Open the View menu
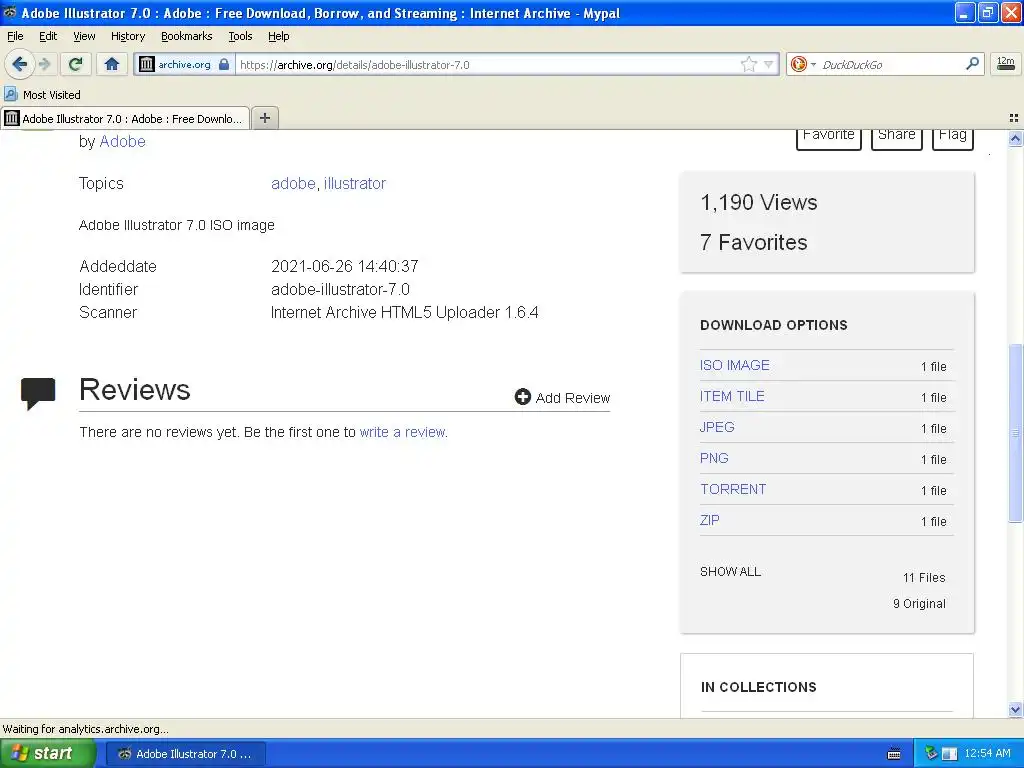1024x768 pixels. coord(84,36)
